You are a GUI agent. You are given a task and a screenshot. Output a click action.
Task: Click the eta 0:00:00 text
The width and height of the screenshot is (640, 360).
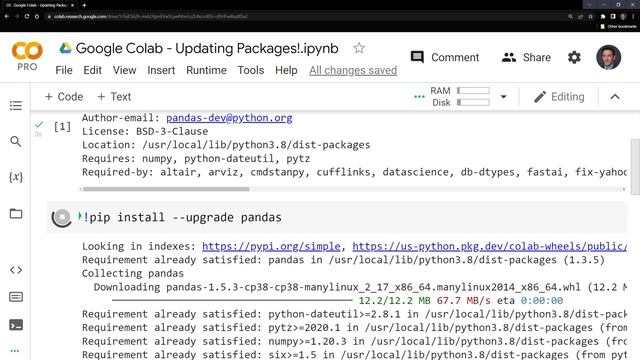pos(530,301)
